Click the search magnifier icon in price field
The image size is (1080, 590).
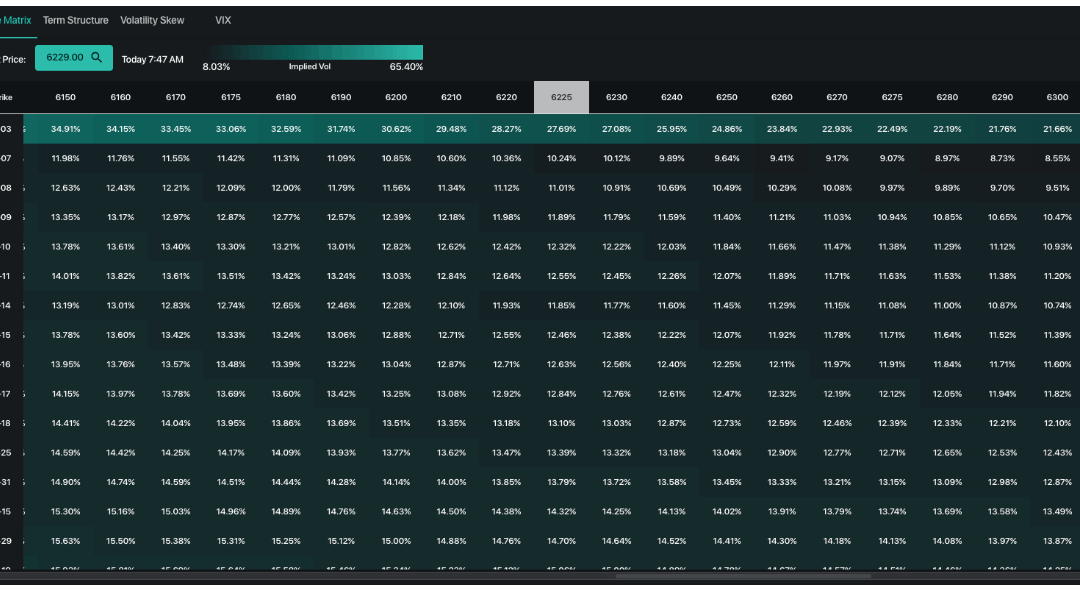[x=98, y=58]
